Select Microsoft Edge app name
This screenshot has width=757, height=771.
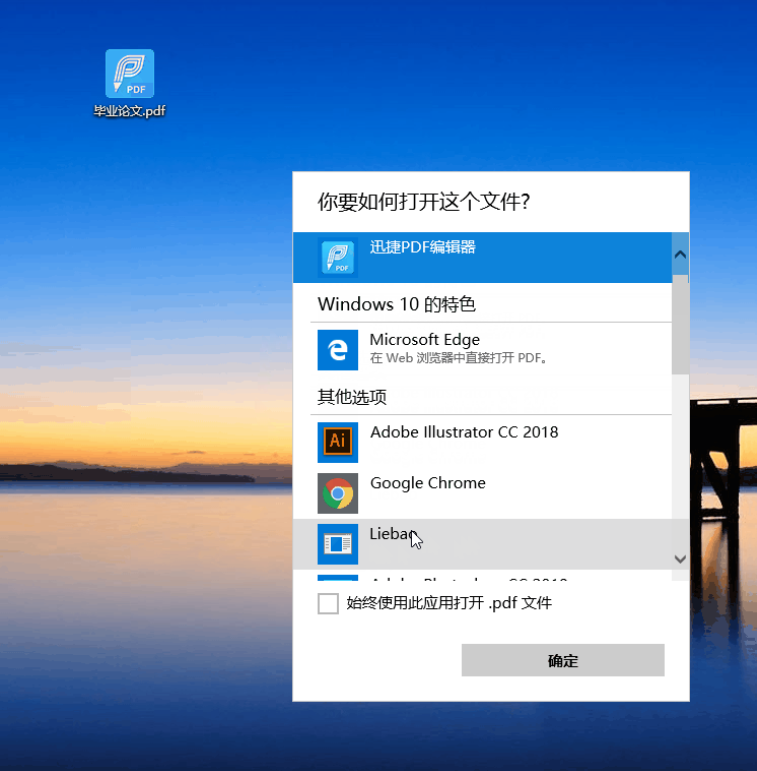pos(425,340)
